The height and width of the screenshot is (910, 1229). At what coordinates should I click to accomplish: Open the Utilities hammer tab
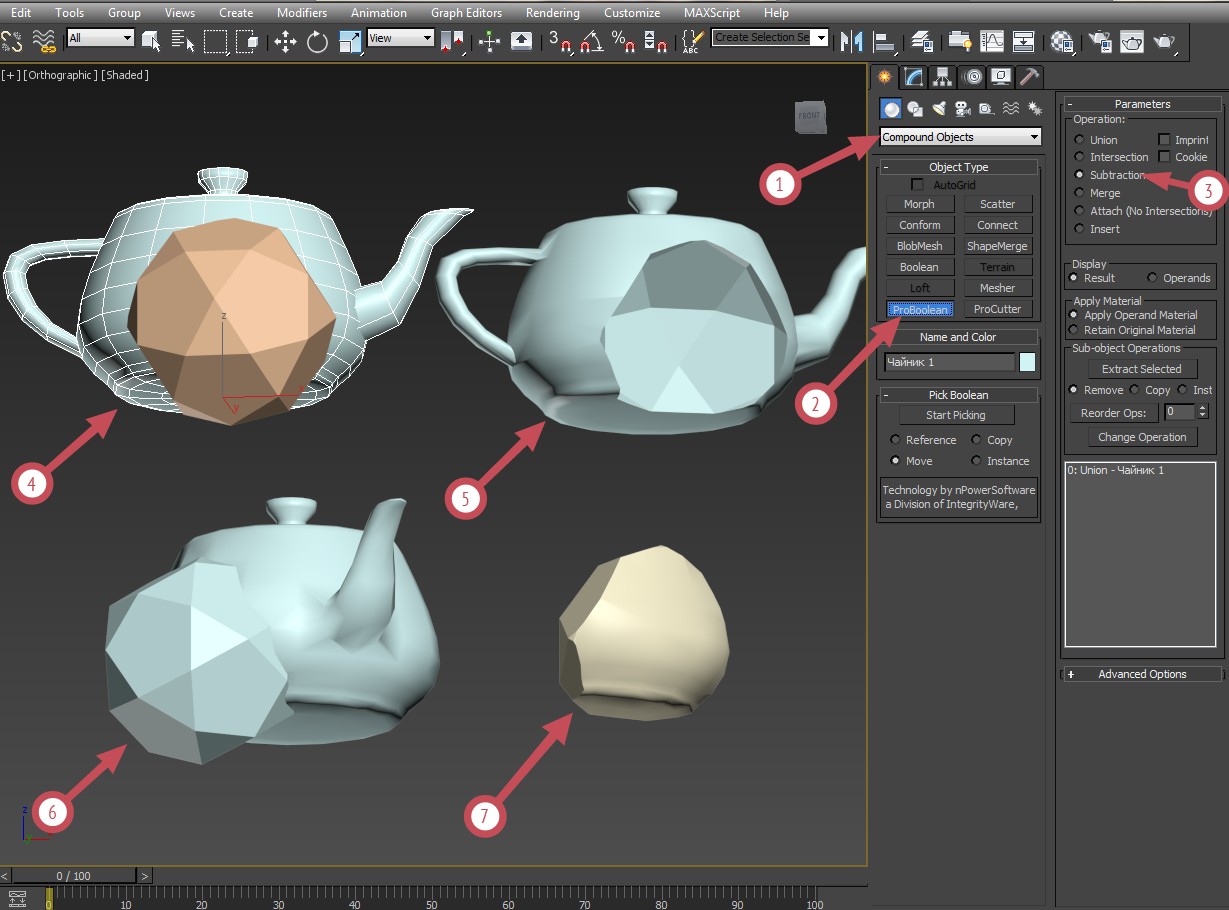pos(1029,77)
